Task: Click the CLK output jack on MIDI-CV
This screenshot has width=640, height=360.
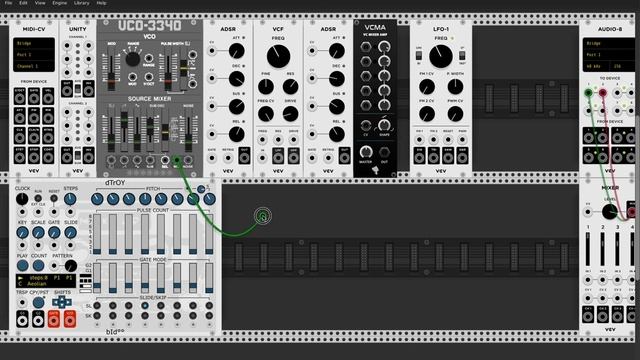Action: pos(20,137)
